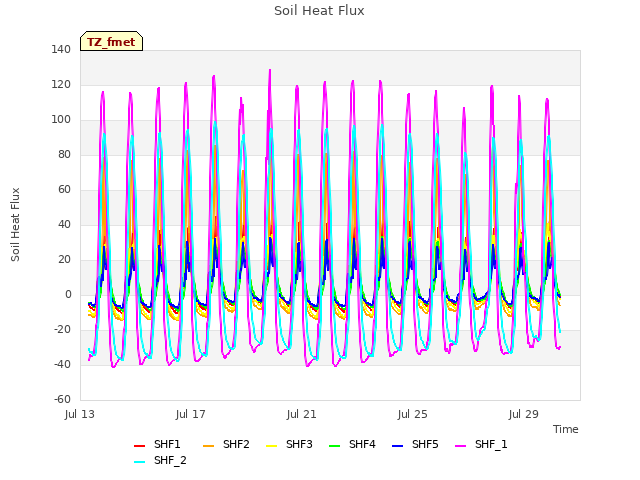Click the TZ_fmet label box
This screenshot has height=480, width=640.
111,41
